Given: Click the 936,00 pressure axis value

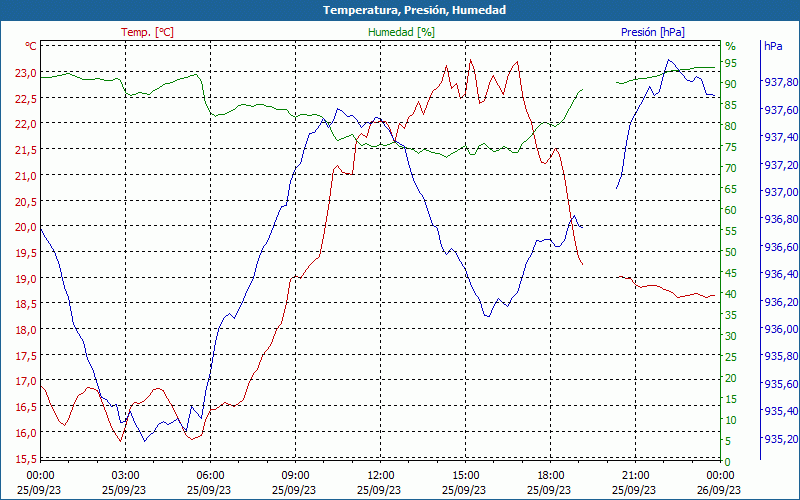Looking at the screenshot, I should [781, 329].
